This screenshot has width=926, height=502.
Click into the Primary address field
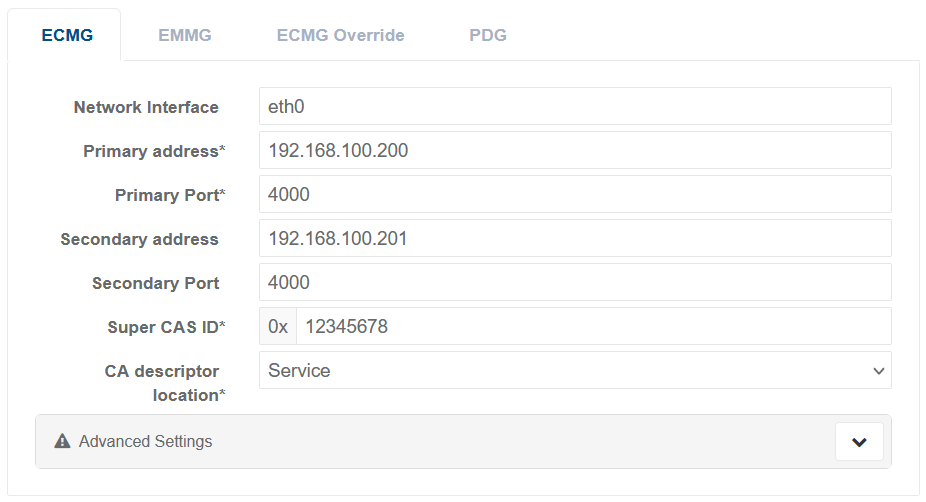pos(575,150)
